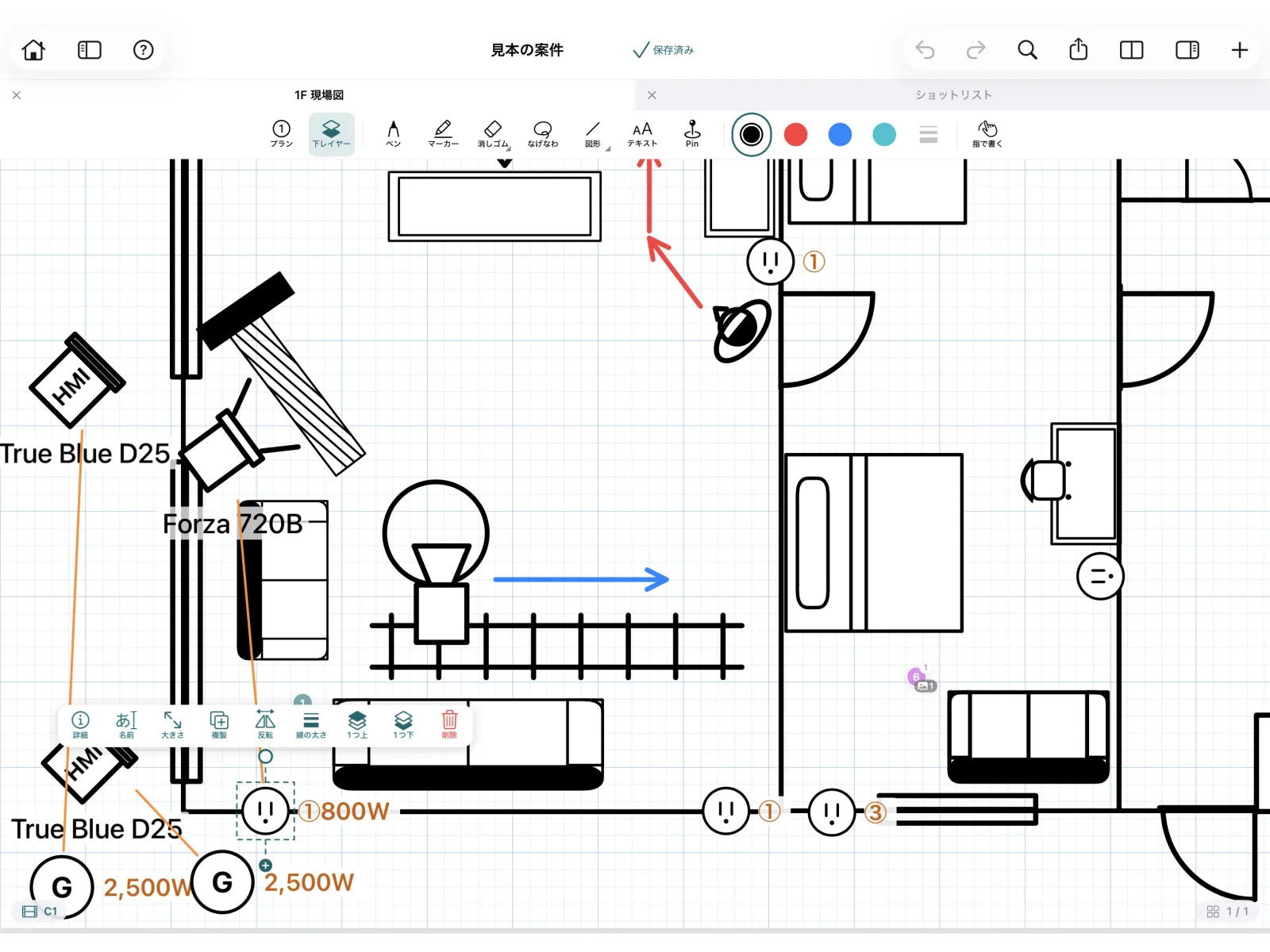Viewport: 1270px width, 952px height.
Task: Duplicate object with 複製
Action: point(219,724)
